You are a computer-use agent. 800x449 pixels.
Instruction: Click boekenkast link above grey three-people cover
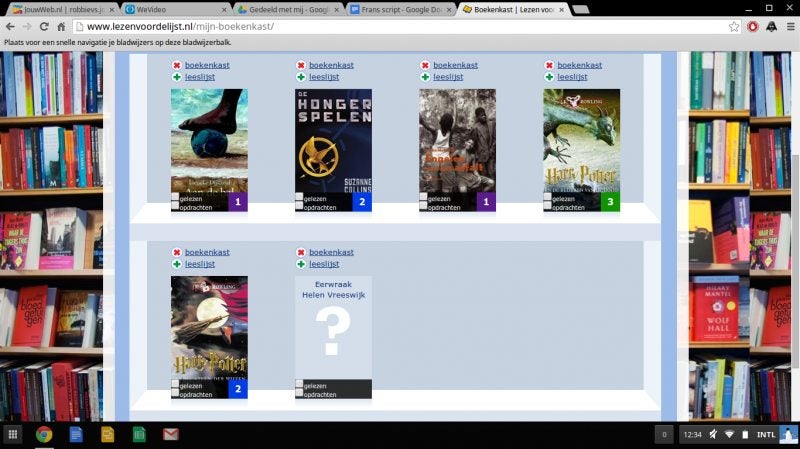click(456, 65)
